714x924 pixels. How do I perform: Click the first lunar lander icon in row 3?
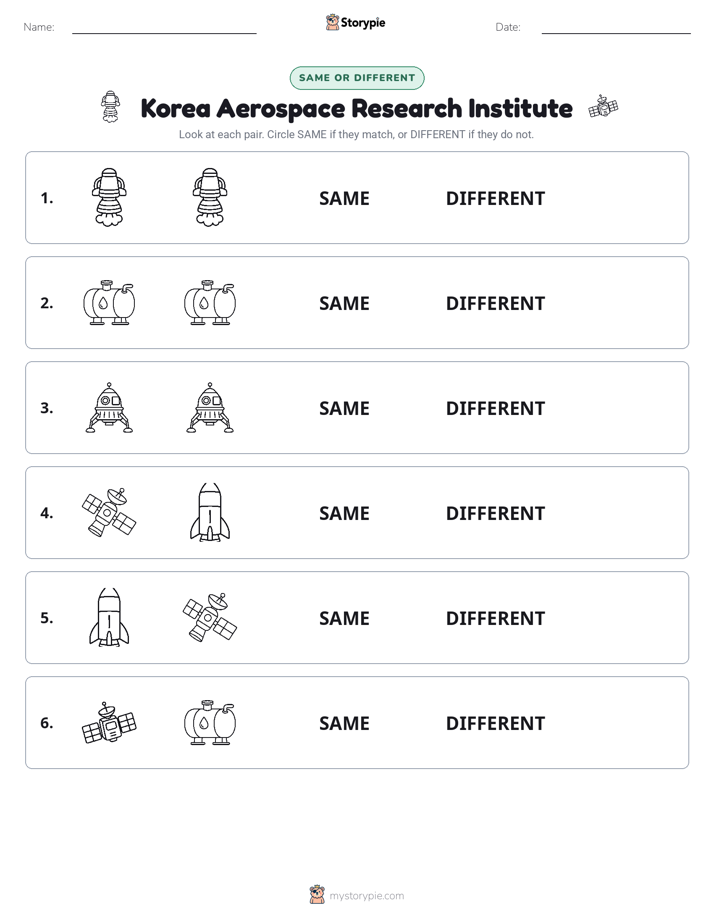109,408
